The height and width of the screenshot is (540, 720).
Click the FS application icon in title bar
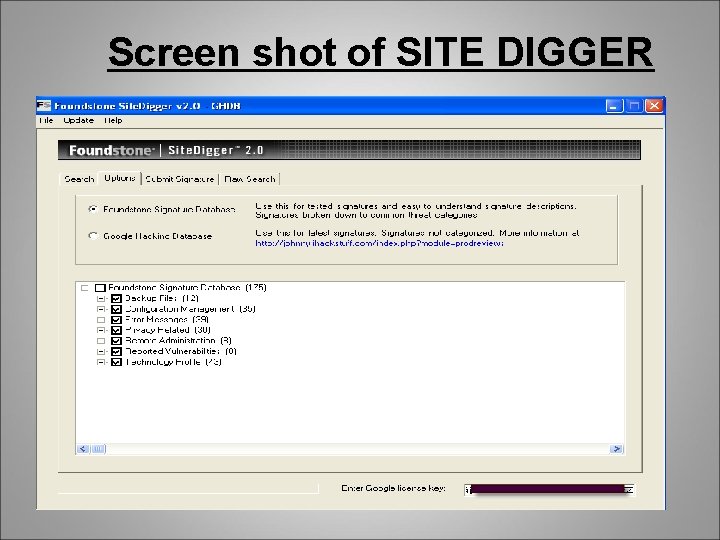tap(44, 106)
